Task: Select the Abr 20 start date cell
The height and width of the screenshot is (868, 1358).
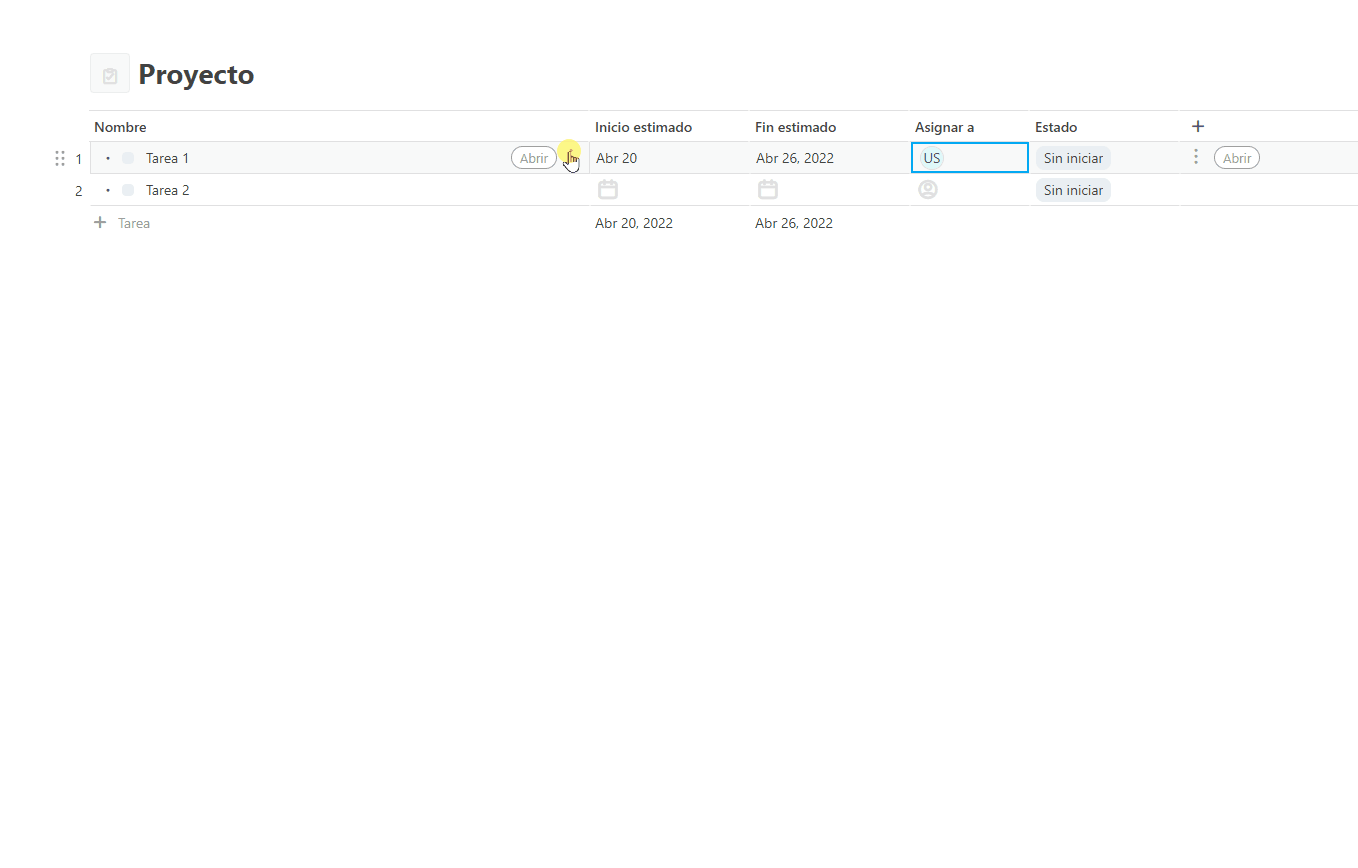Action: pos(670,158)
